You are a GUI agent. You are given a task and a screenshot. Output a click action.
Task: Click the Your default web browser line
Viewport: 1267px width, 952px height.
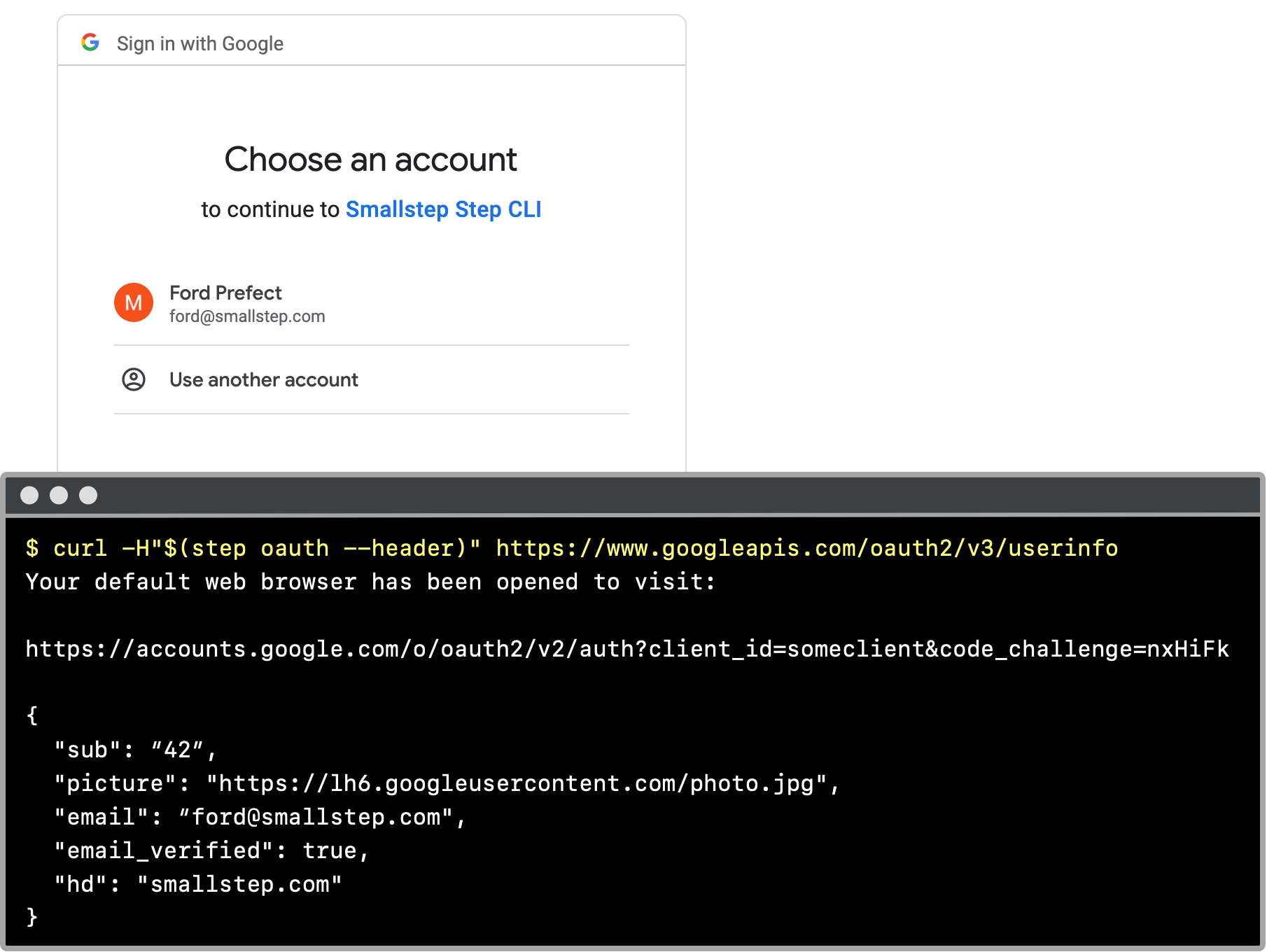370,582
